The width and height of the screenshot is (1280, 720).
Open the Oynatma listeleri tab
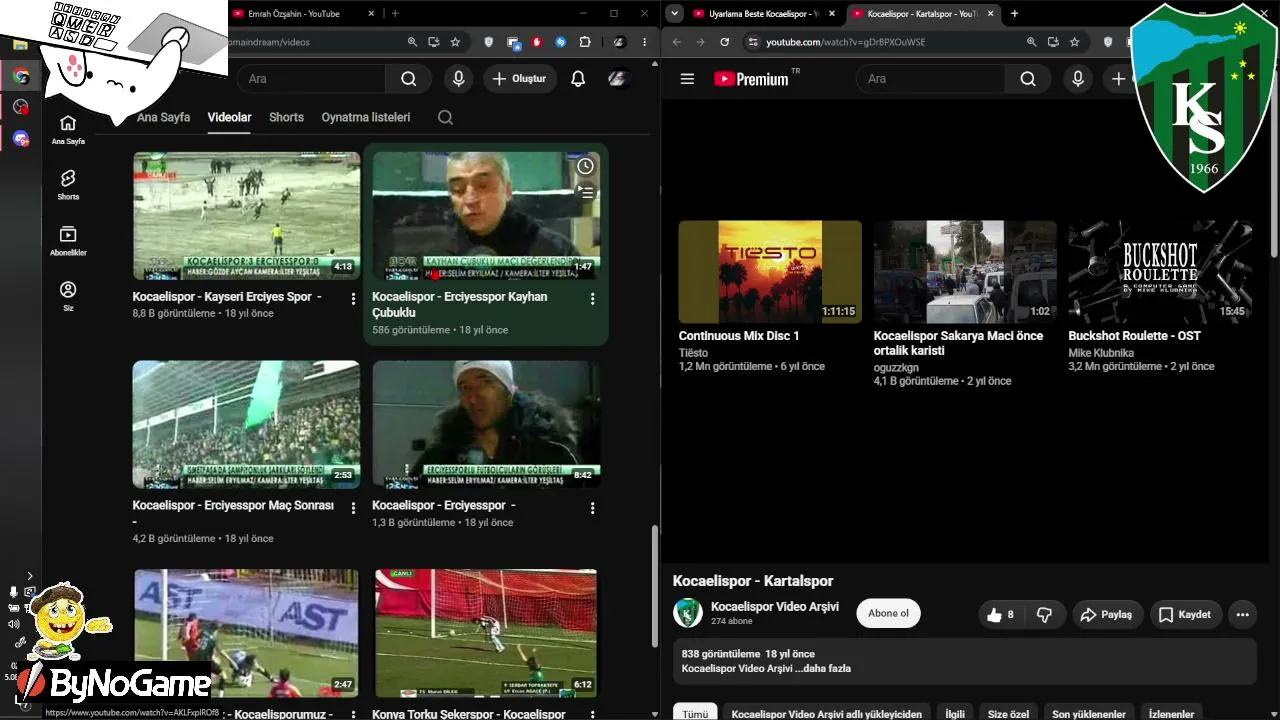[x=366, y=117]
